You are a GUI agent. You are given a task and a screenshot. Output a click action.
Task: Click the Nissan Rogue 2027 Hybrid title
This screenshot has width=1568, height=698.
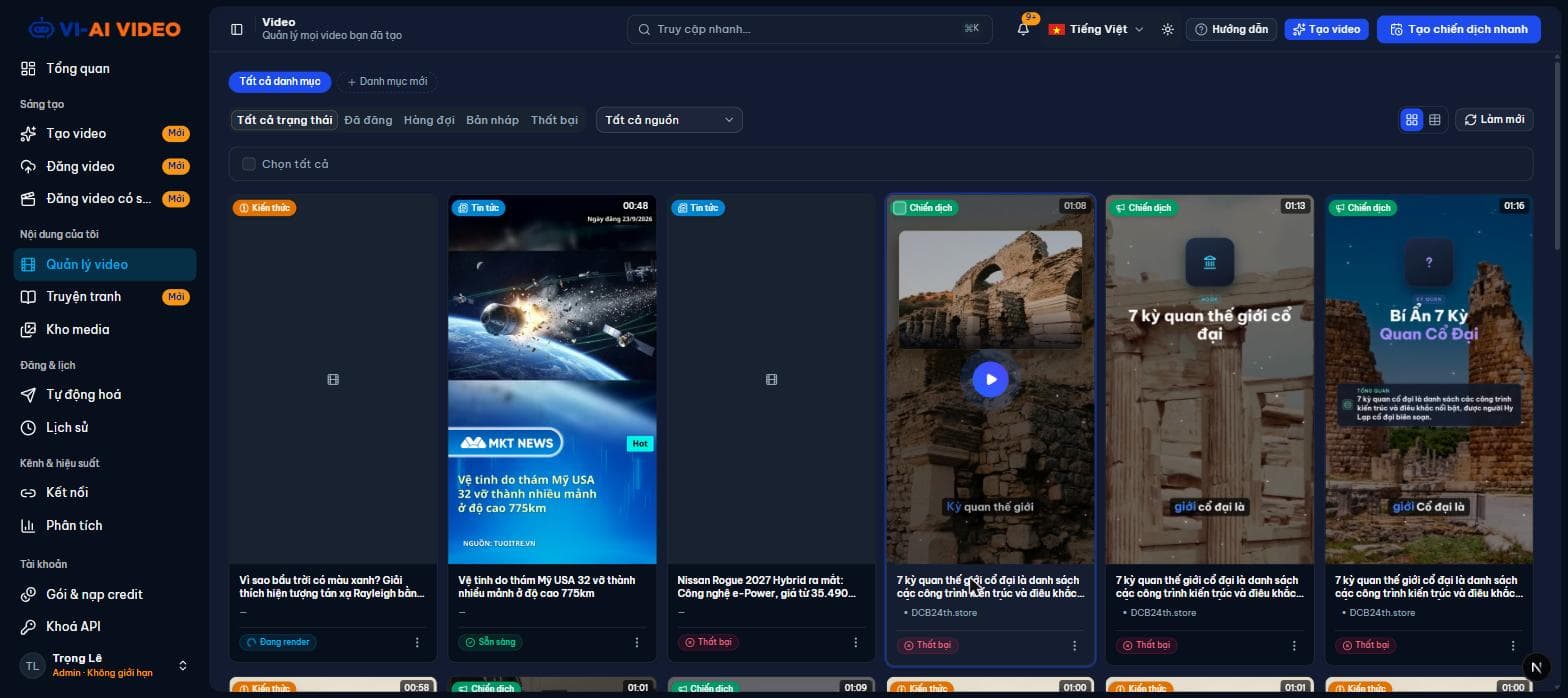pos(766,586)
